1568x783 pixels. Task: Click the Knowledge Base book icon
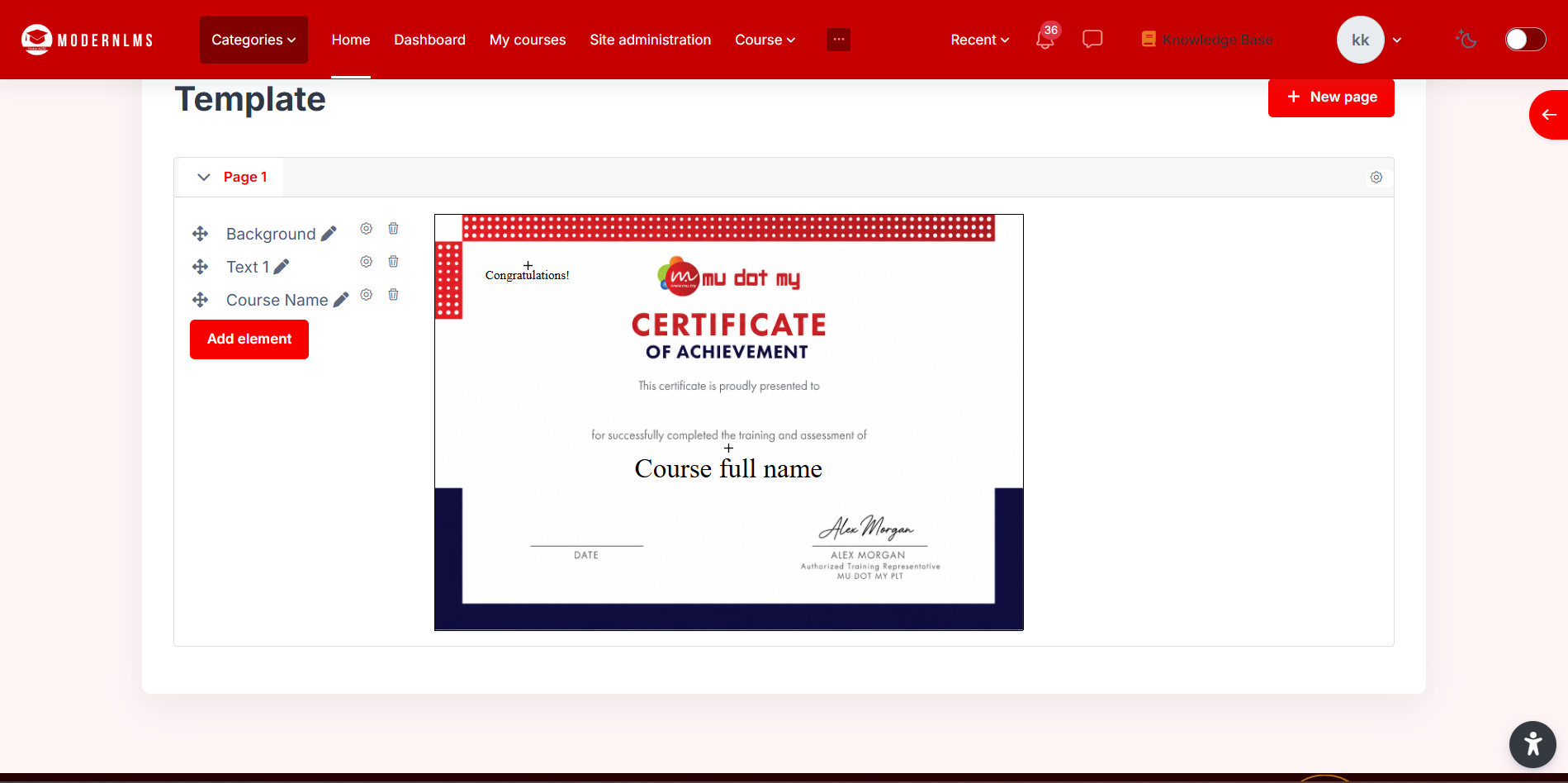coord(1148,39)
